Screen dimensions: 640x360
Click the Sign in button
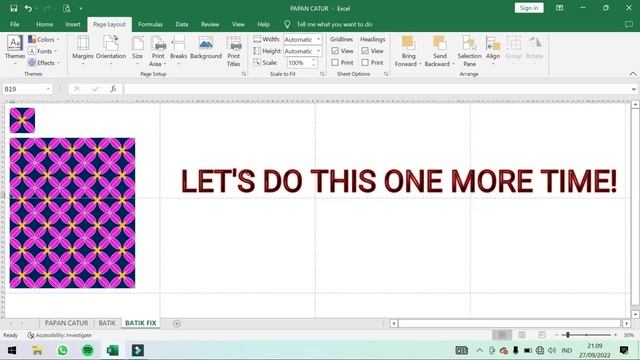click(x=529, y=8)
